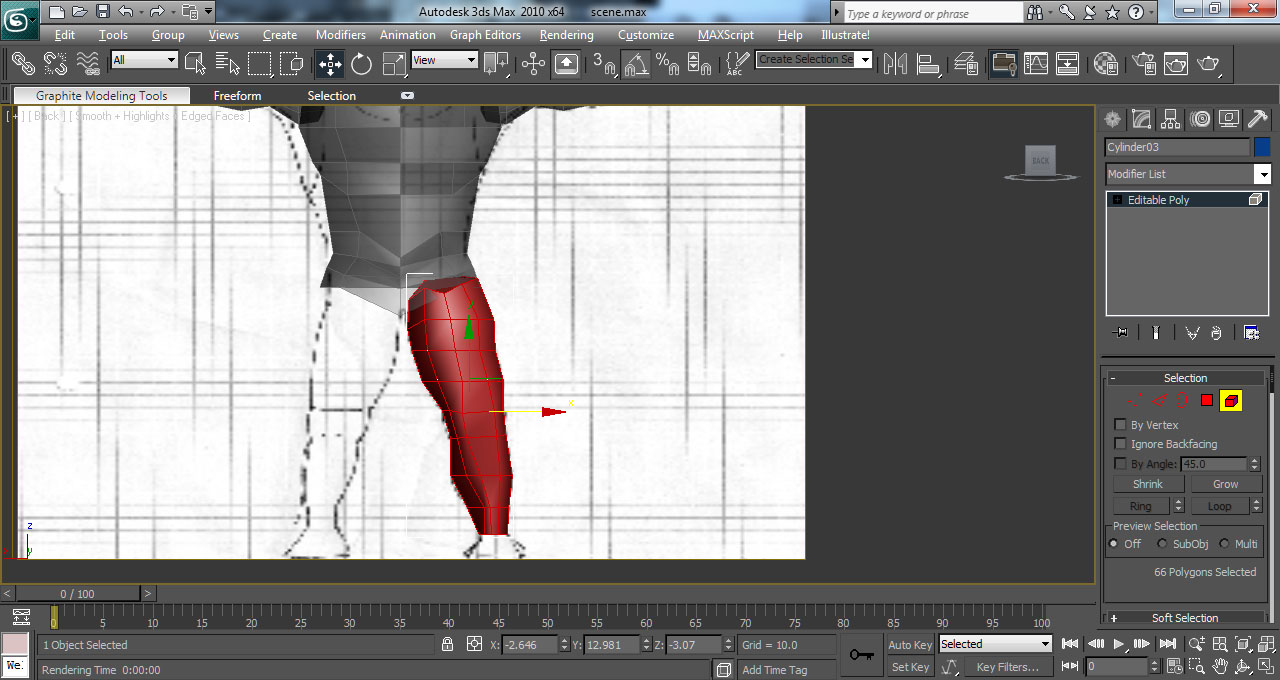Toggle the Auto Key button
The height and width of the screenshot is (680, 1280).
tap(910, 645)
